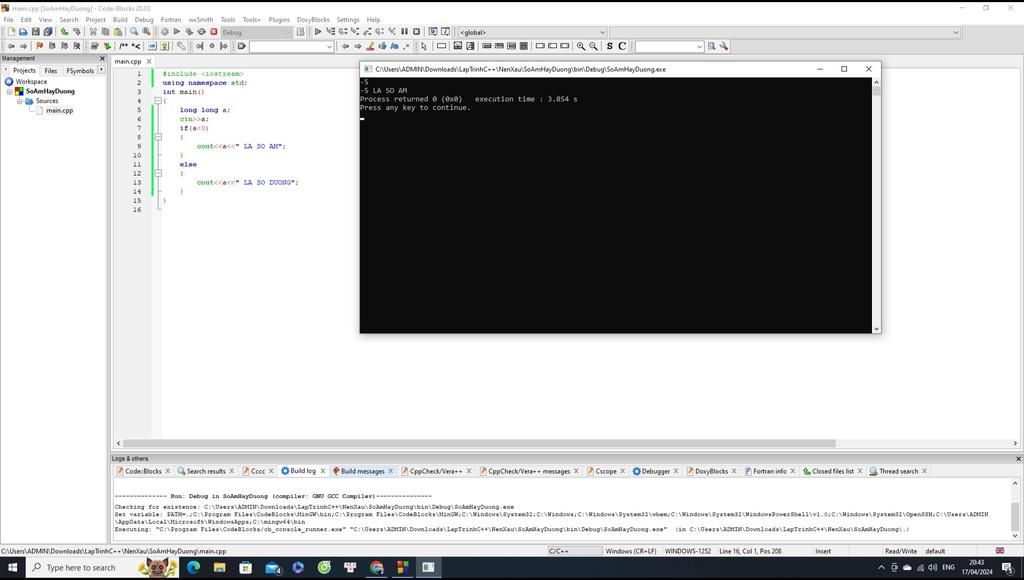
Task: Save the current file via toolbar
Action: point(35,31)
